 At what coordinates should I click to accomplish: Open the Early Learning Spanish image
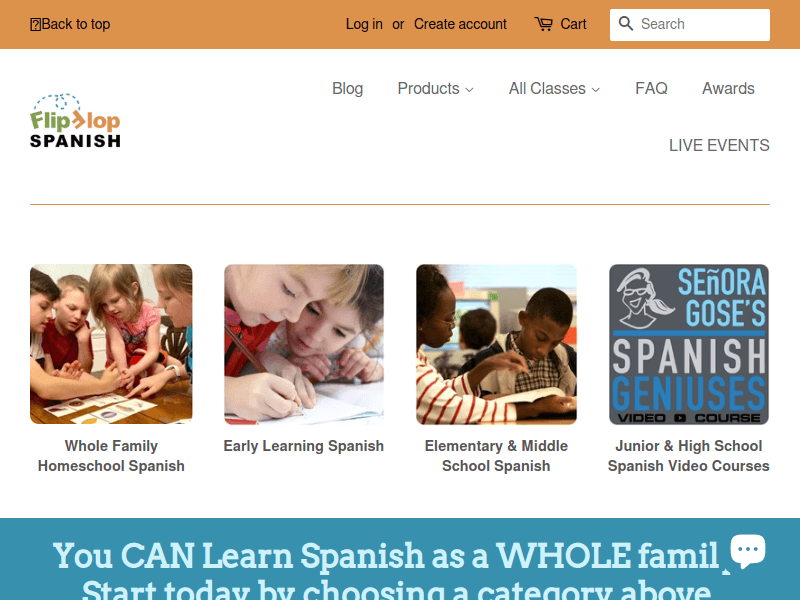tap(304, 344)
